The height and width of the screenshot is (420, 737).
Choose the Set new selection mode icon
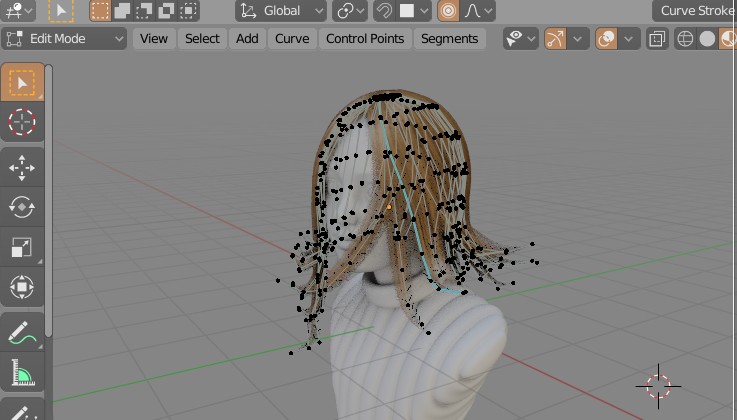tap(100, 10)
